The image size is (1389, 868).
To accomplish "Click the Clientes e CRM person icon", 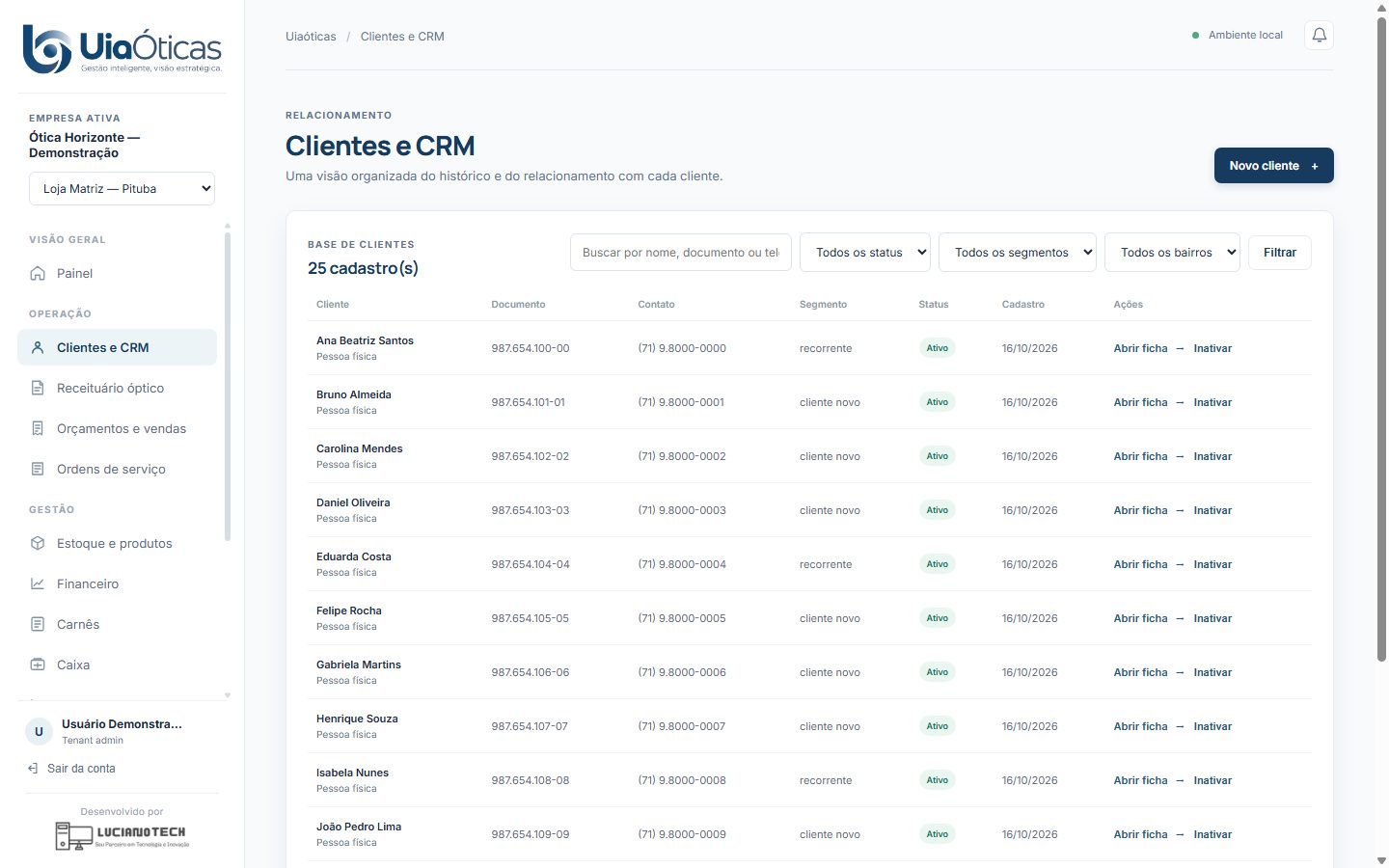I will [x=38, y=348].
